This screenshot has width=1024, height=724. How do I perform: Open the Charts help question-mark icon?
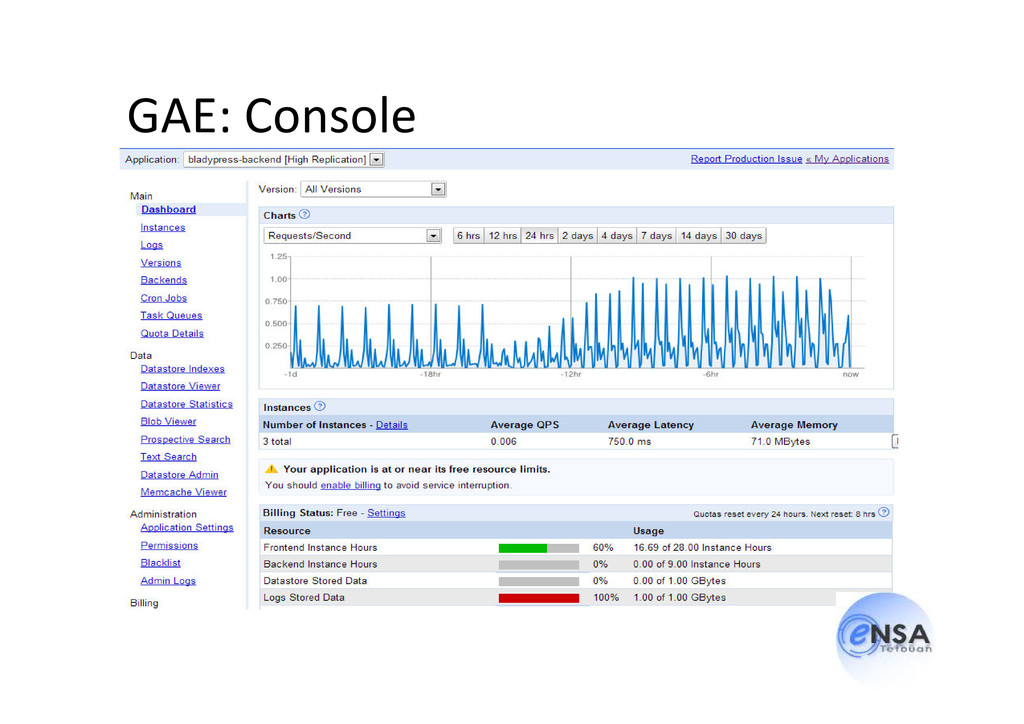304,214
